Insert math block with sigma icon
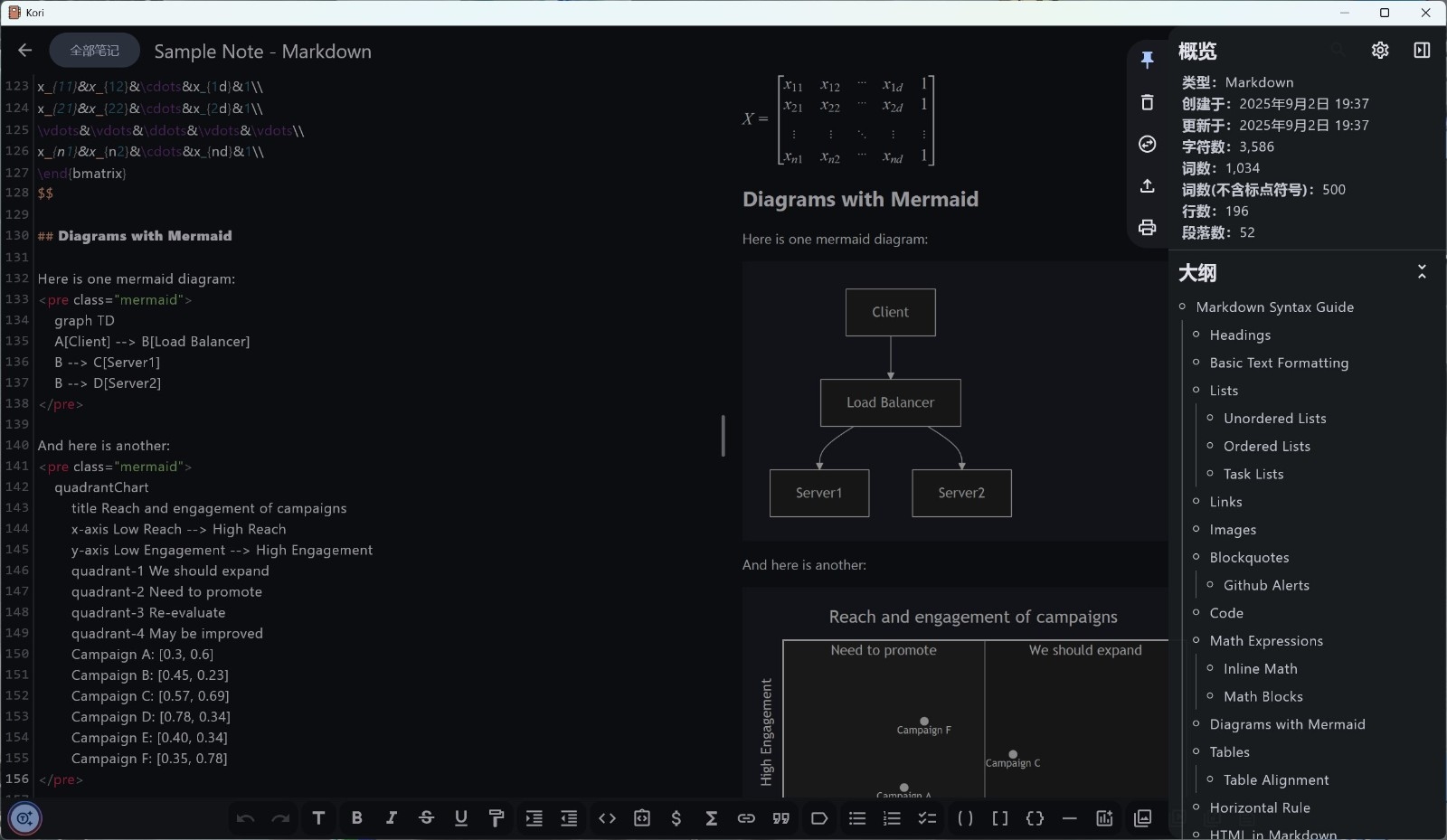 711,818
